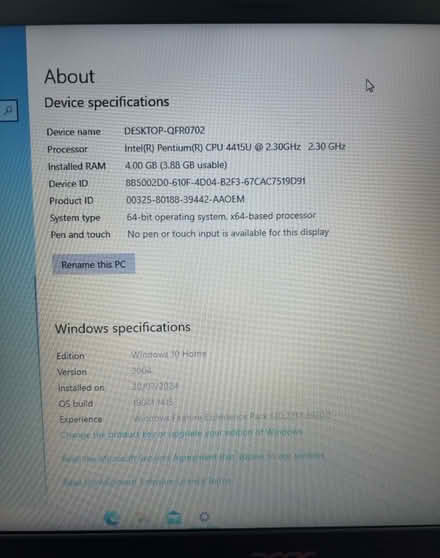Viewport: 440px width, 558px height.
Task: Click the About page heading
Action: [x=70, y=76]
